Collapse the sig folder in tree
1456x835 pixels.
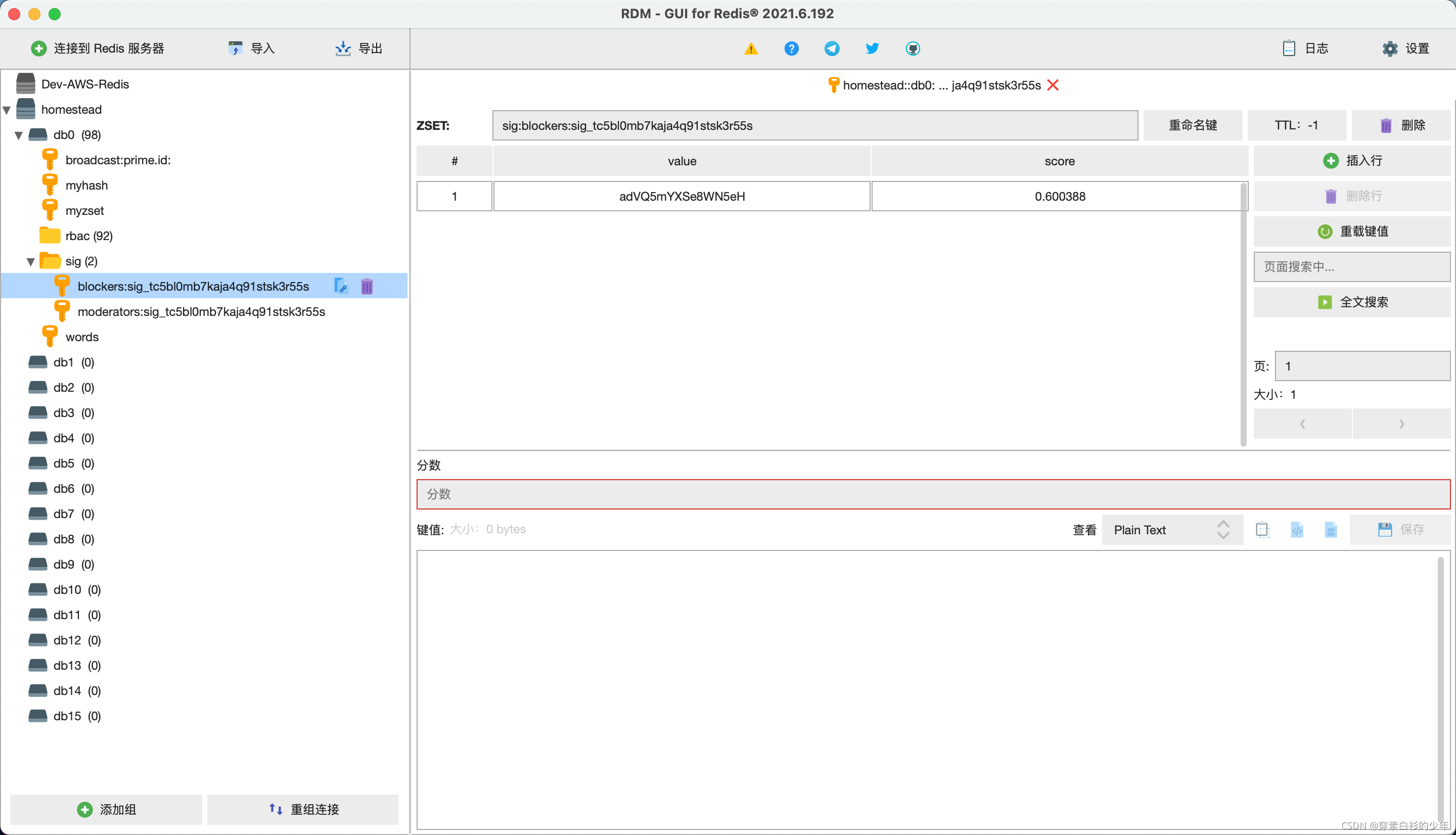pos(30,260)
